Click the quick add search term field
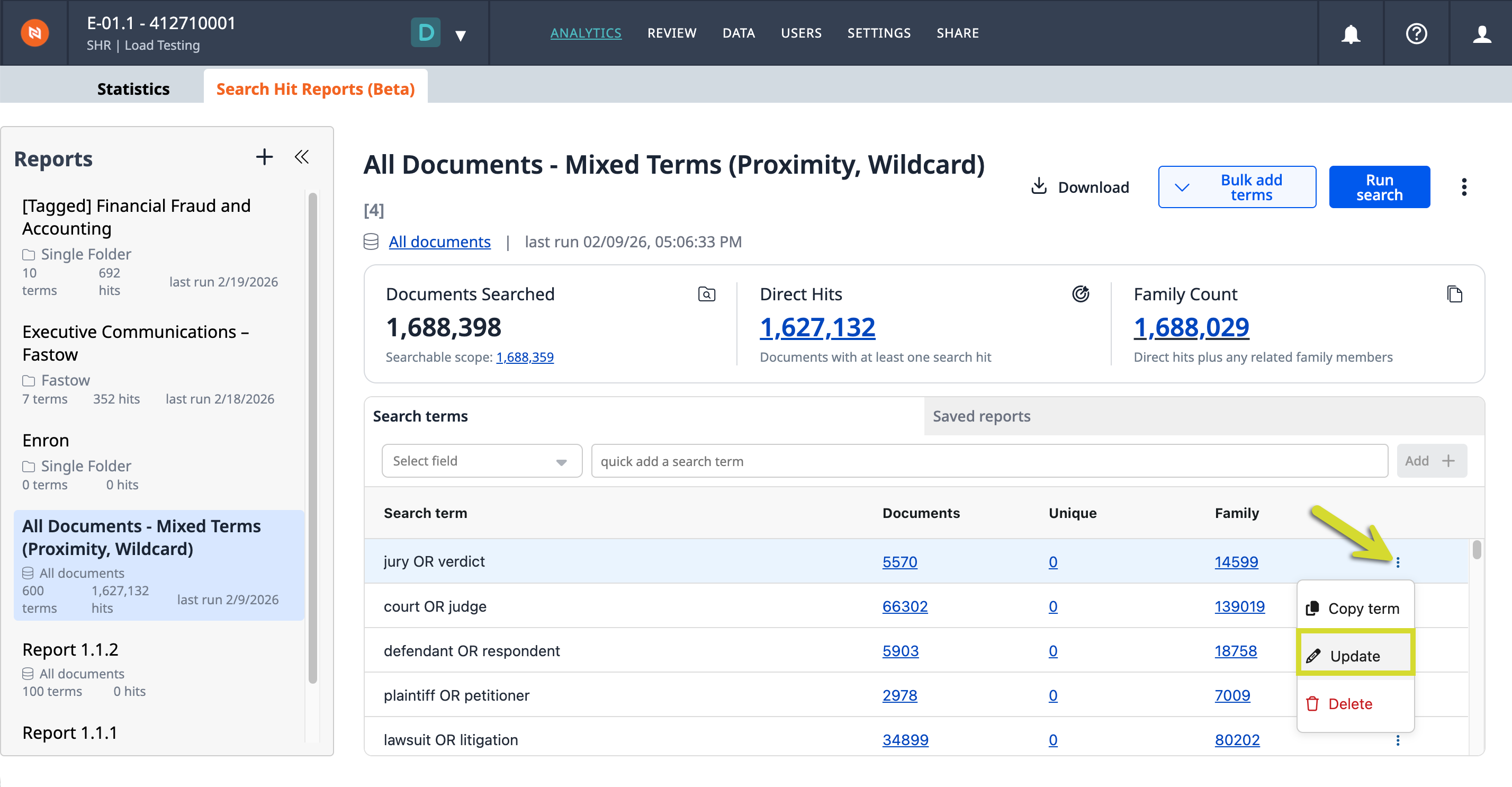The height and width of the screenshot is (787, 1512). 989,461
